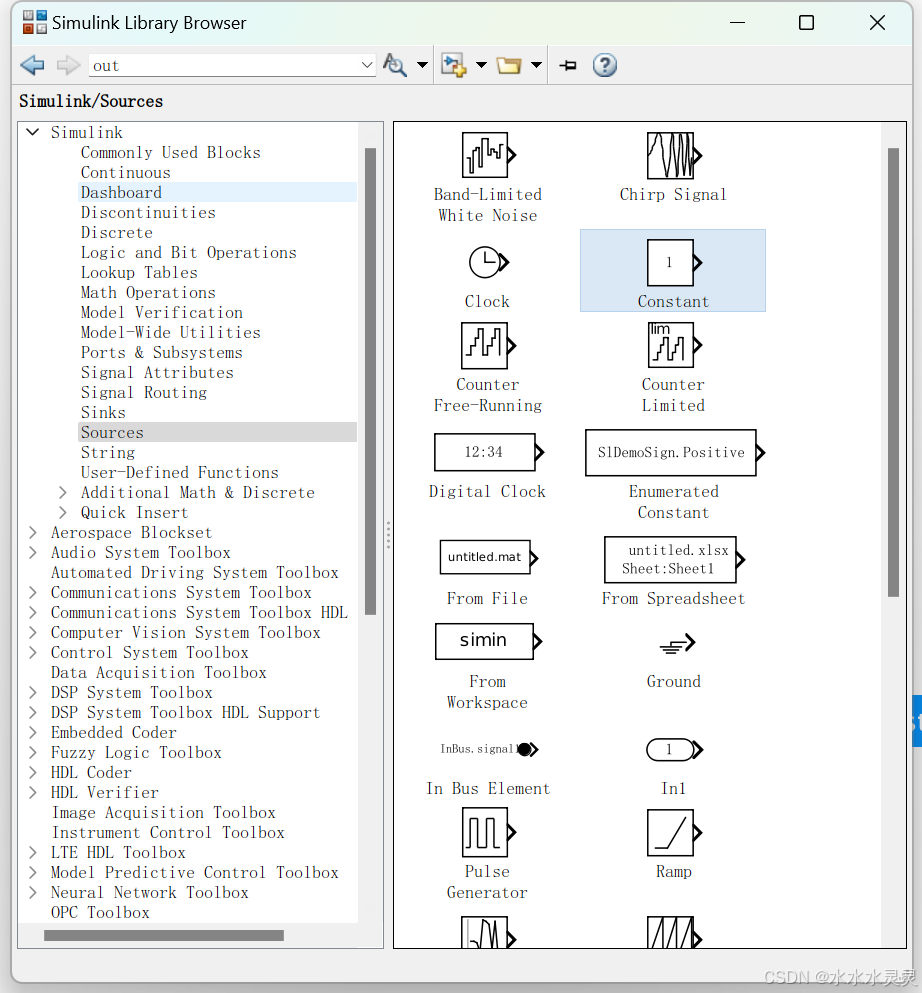This screenshot has width=922, height=993.
Task: Select the Ramp block icon
Action: point(674,832)
